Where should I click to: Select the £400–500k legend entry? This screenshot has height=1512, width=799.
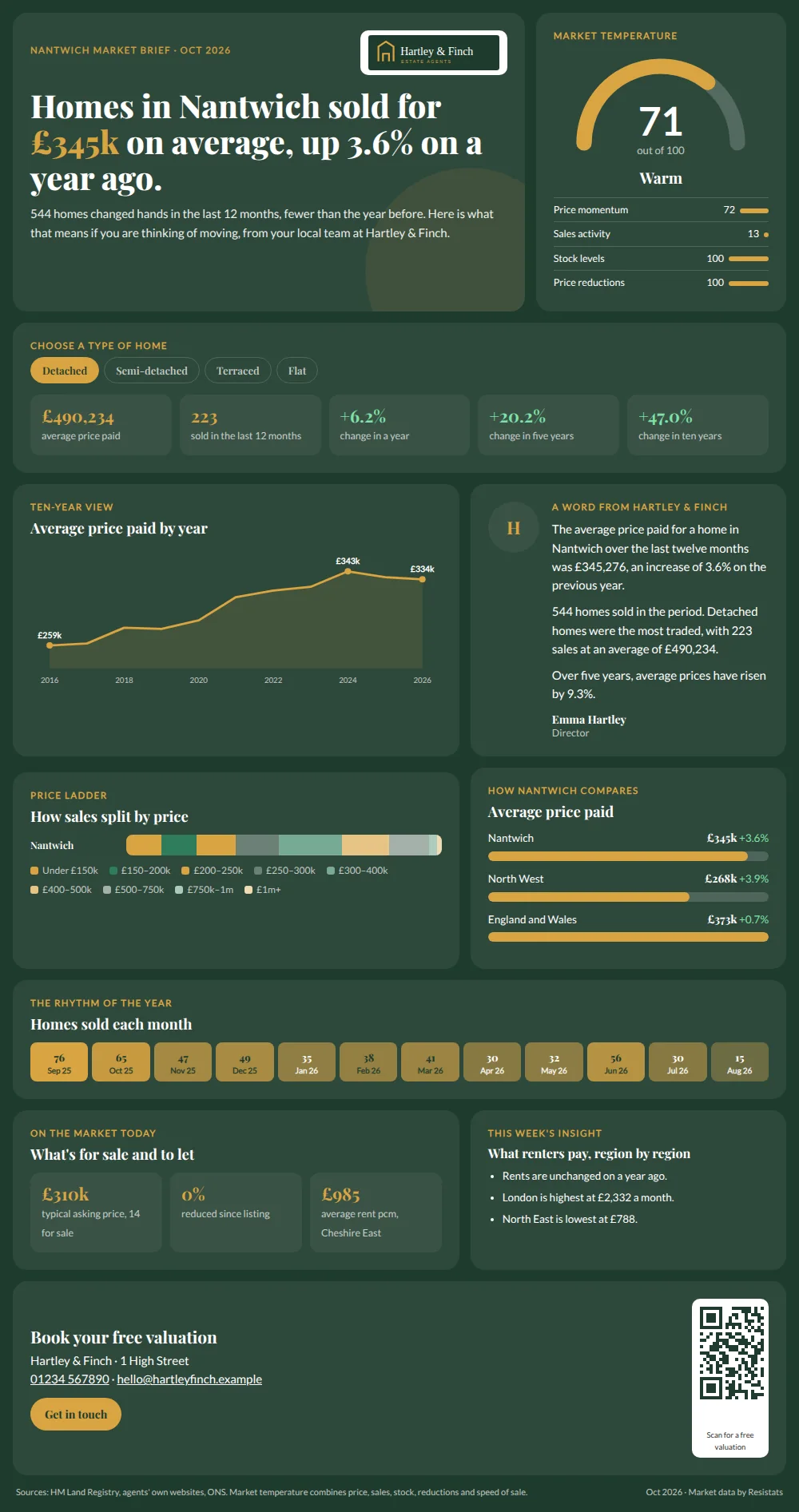[61, 890]
